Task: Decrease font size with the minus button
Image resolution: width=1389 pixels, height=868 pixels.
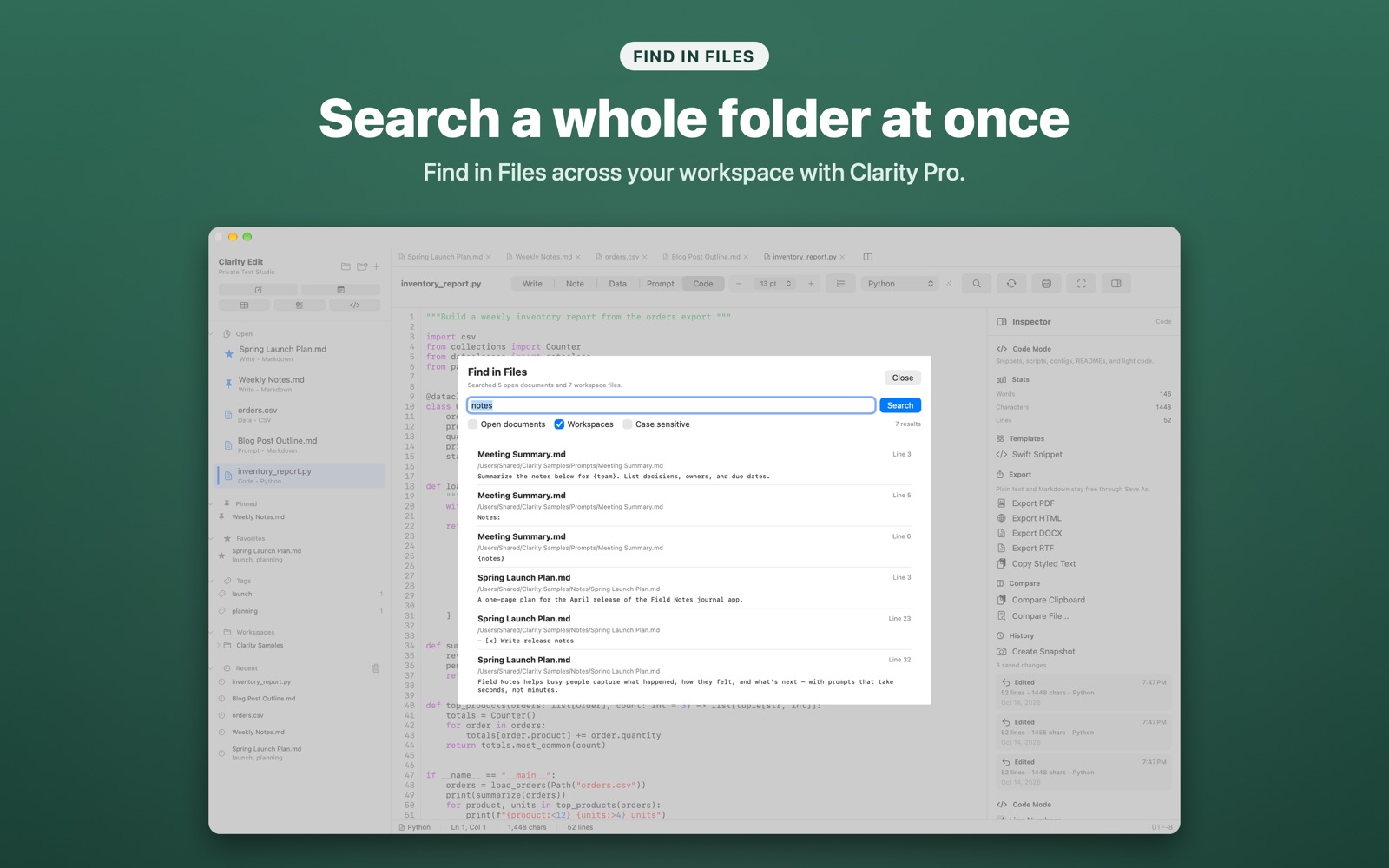Action: 739,284
